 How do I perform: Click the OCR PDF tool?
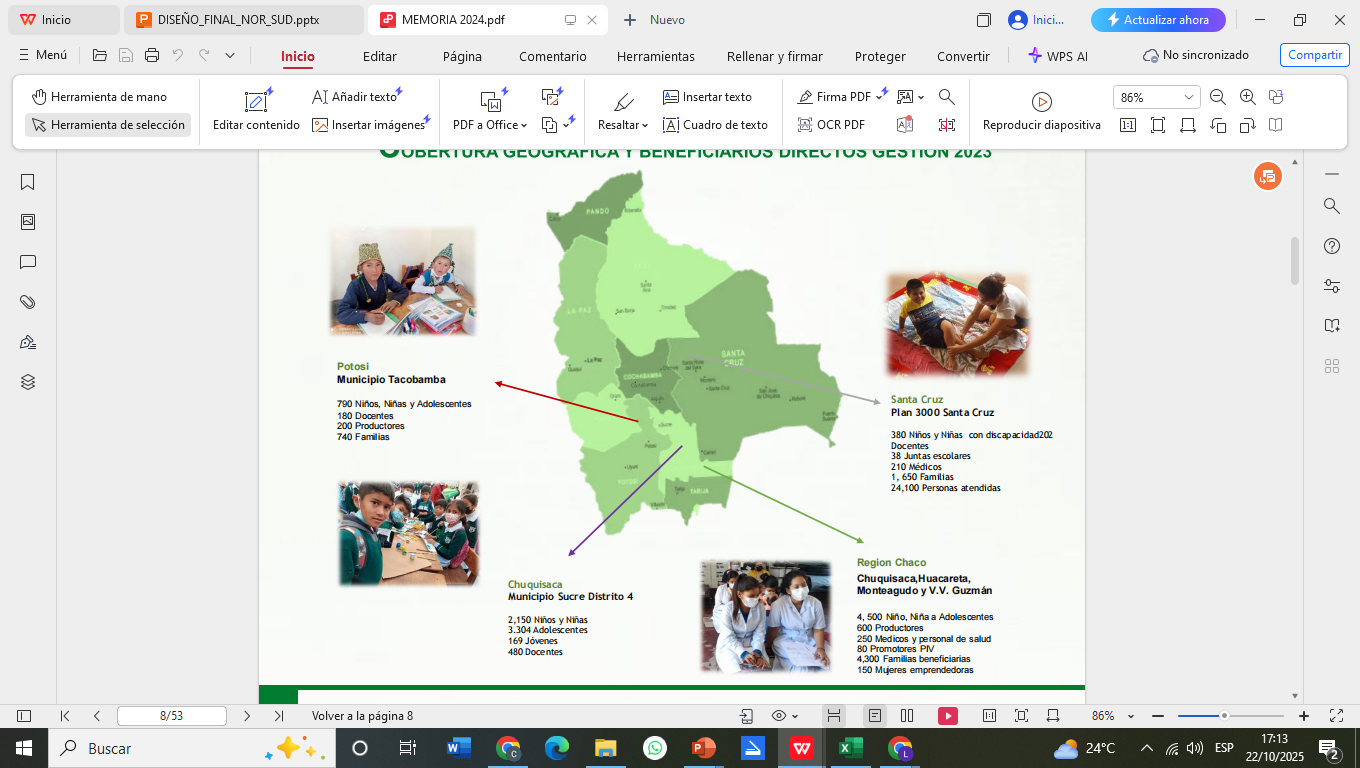click(x=831, y=125)
